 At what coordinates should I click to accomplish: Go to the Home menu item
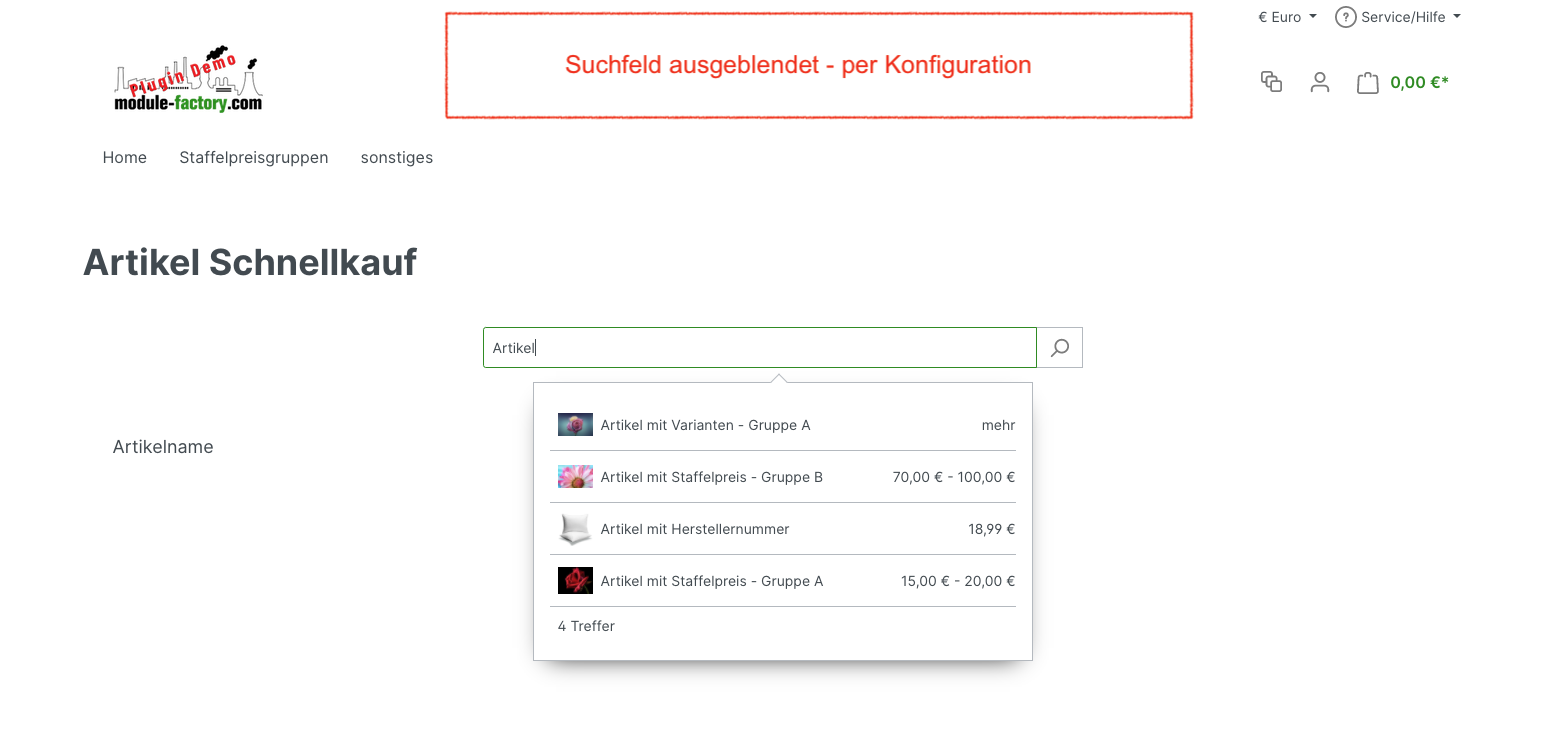[x=125, y=157]
